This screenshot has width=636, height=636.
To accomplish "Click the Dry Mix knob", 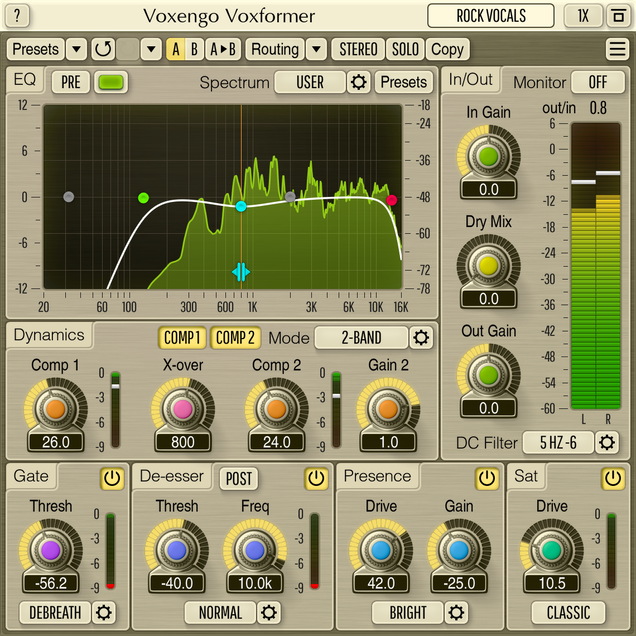I will click(x=488, y=265).
